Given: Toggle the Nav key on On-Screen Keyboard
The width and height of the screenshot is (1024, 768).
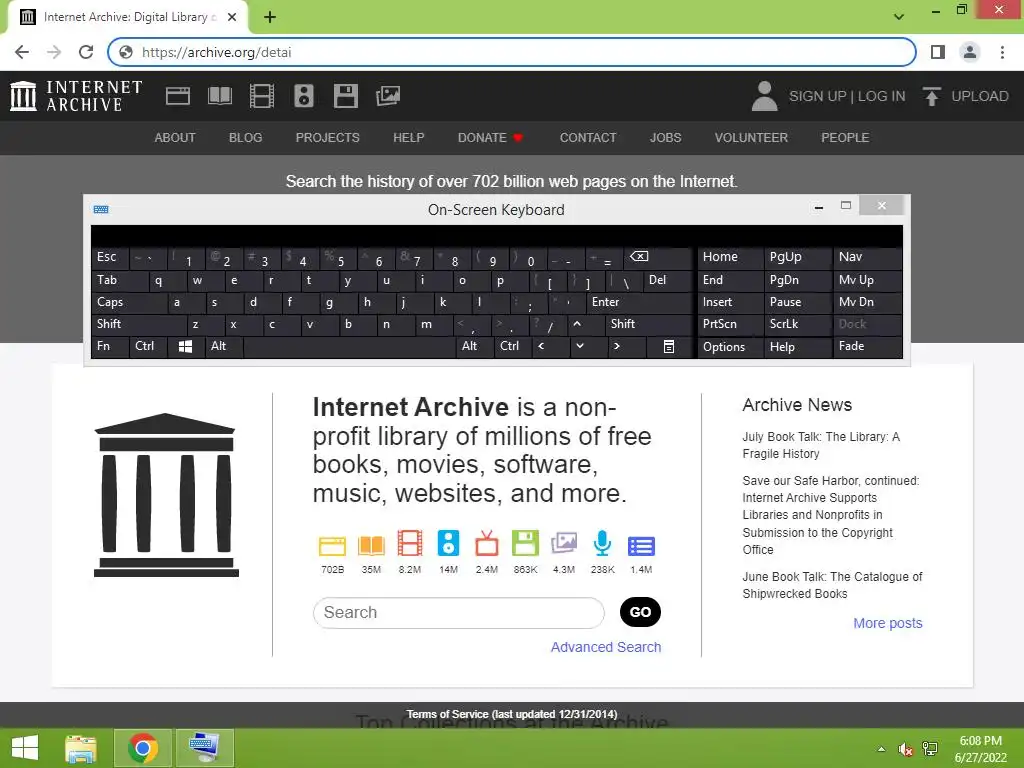Looking at the screenshot, I should click(x=867, y=257).
